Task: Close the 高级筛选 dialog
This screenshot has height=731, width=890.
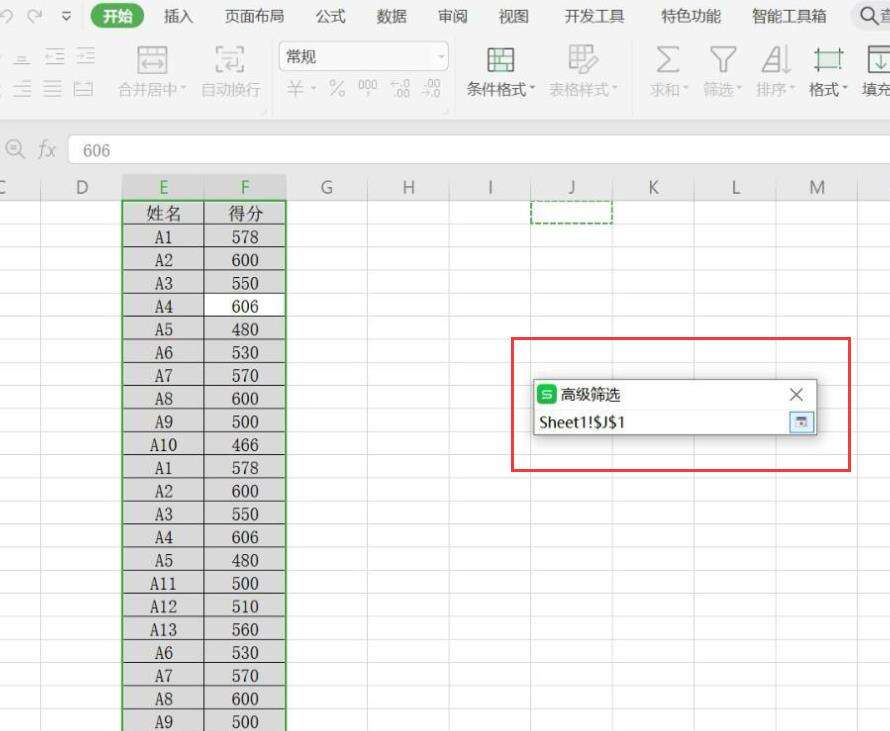Action: [796, 394]
